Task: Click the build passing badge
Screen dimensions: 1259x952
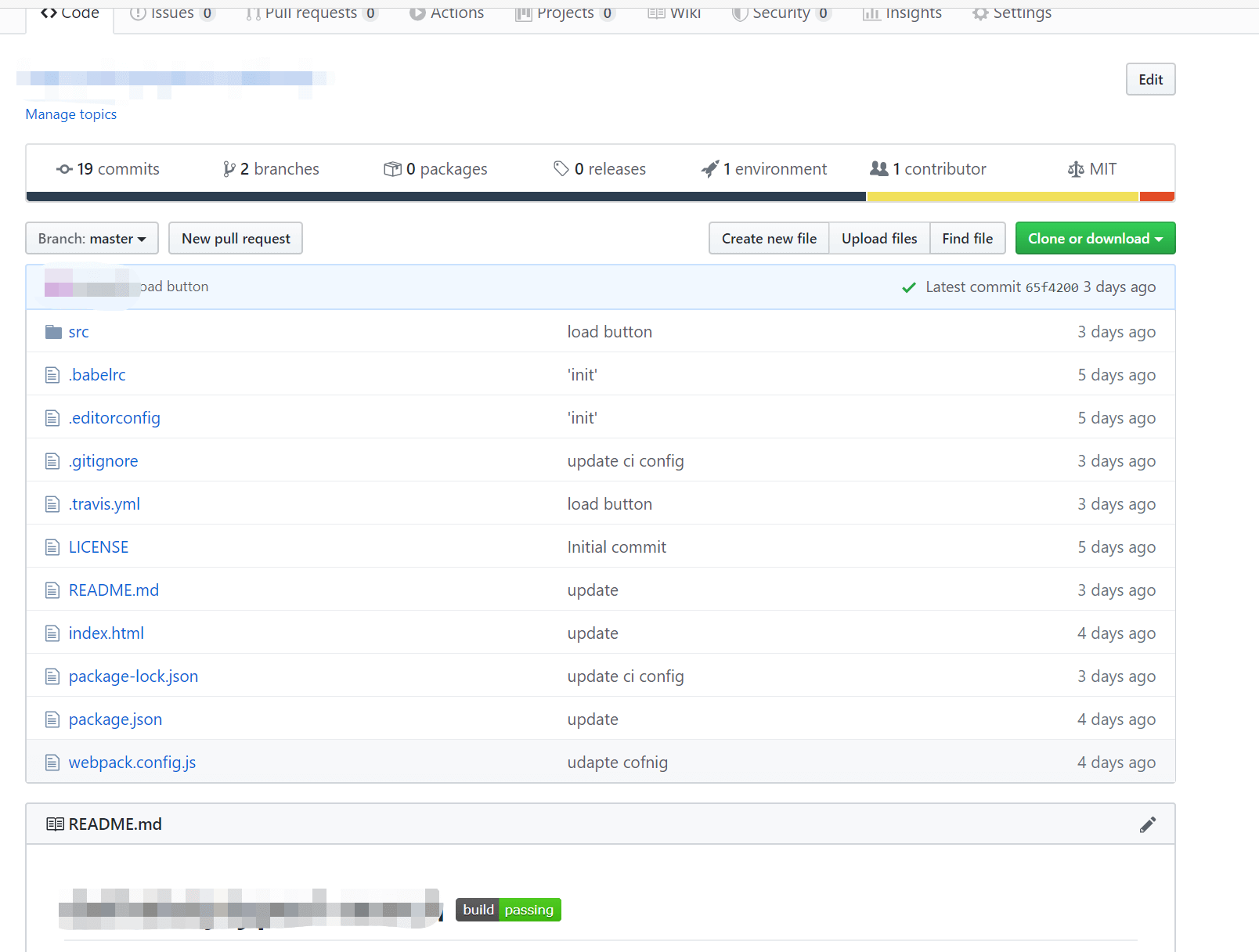Action: 508,910
